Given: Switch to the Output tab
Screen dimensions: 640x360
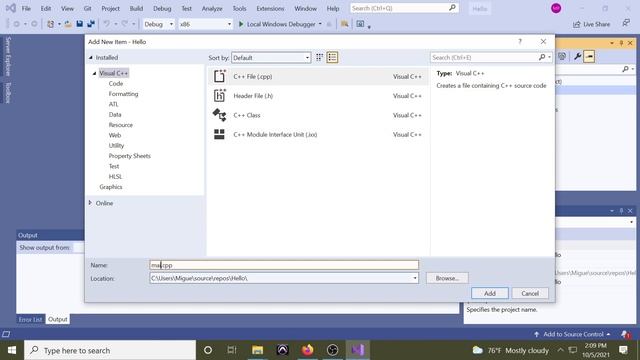Looking at the screenshot, I should [x=58, y=319].
